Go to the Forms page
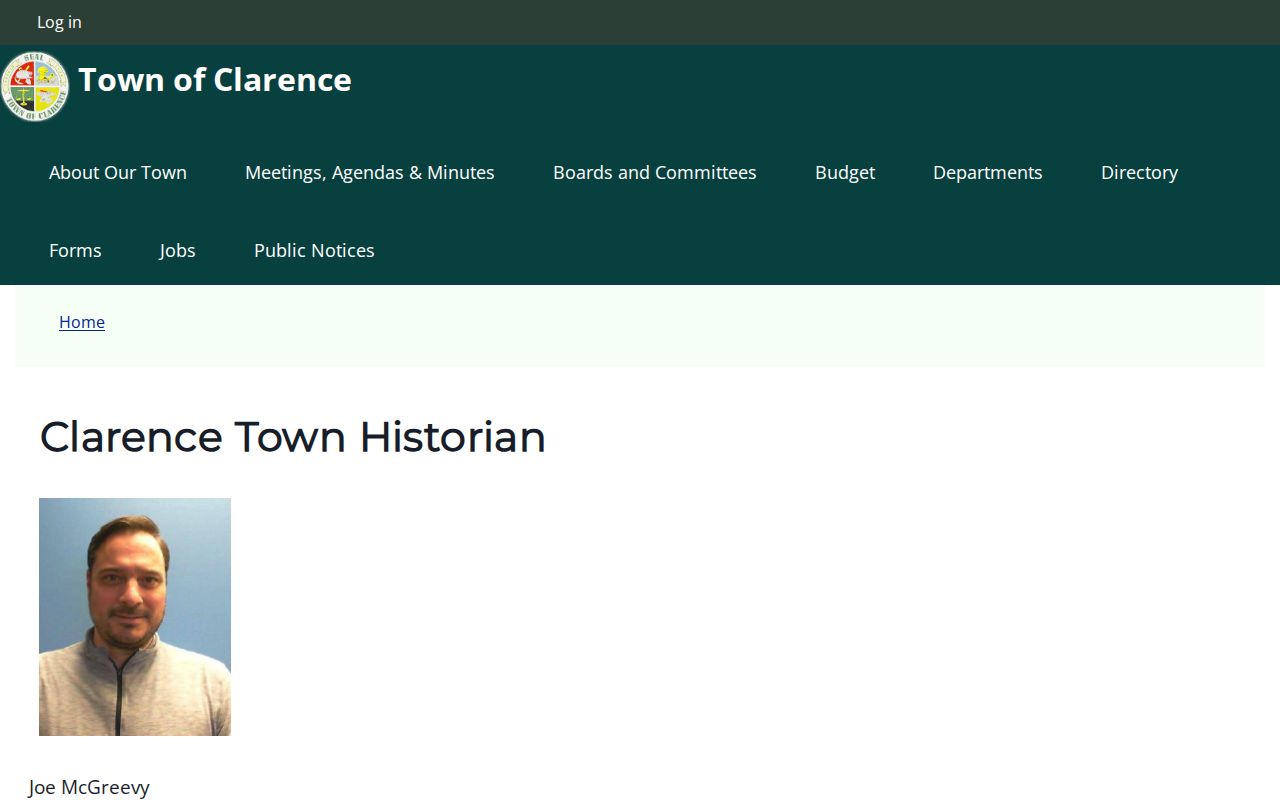The height and width of the screenshot is (800, 1280). pos(75,250)
